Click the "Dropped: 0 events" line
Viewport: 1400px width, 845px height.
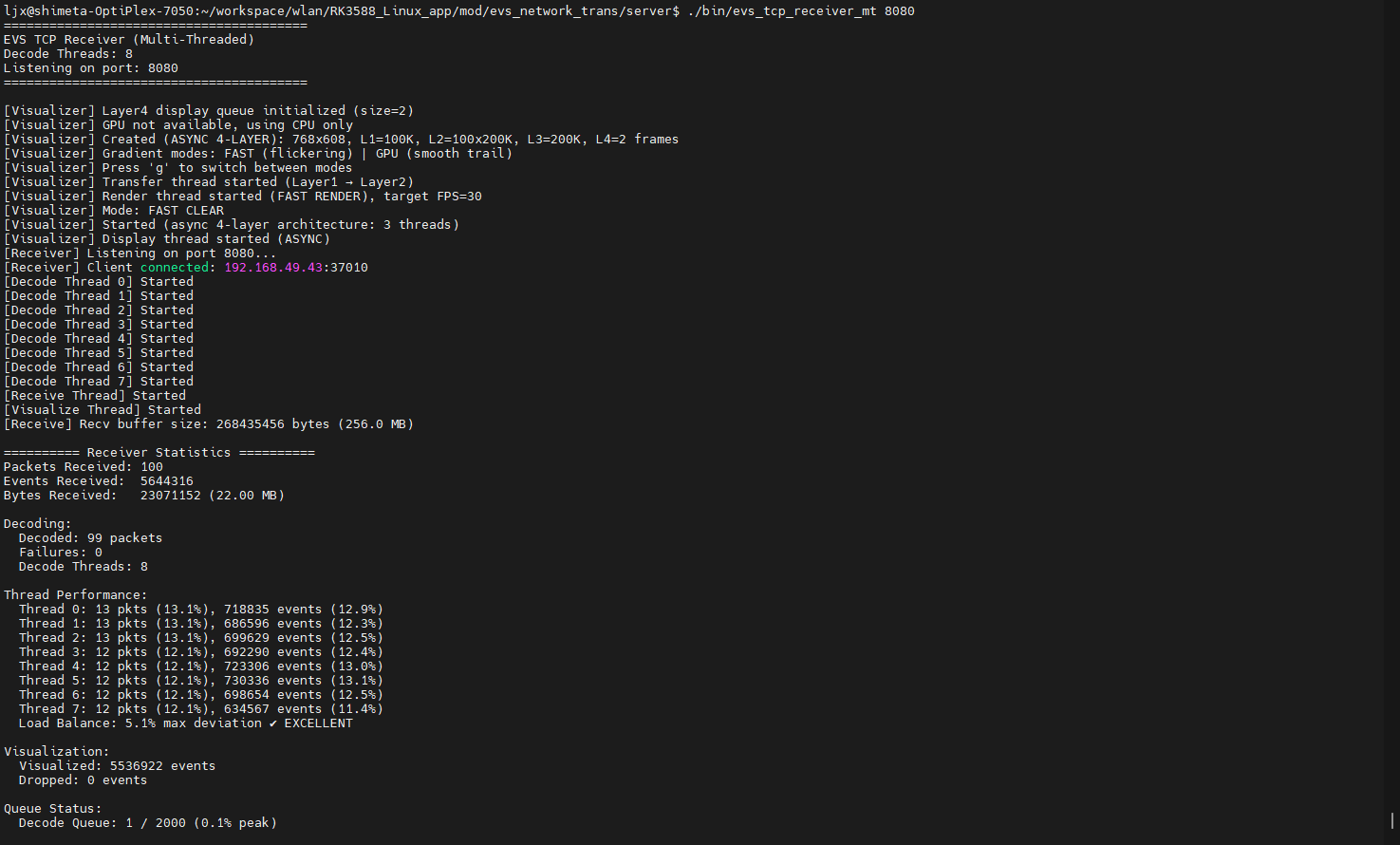click(x=83, y=780)
